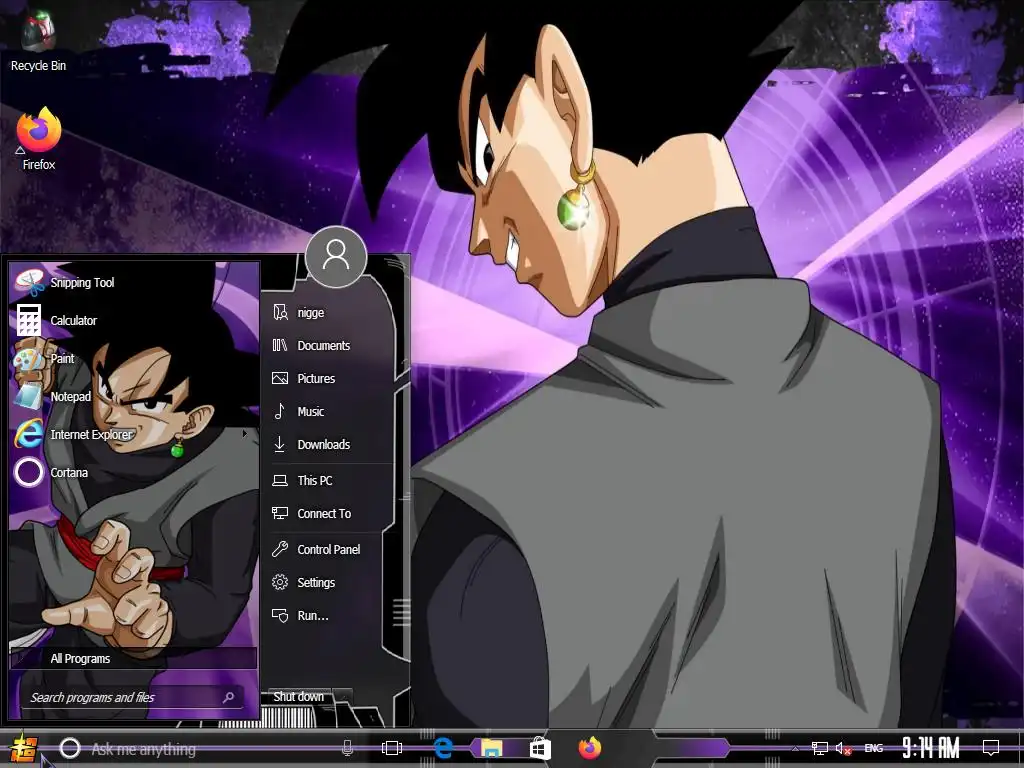This screenshot has height=768, width=1024.
Task: Click the Cortana circle on the taskbar
Action: coord(70,748)
